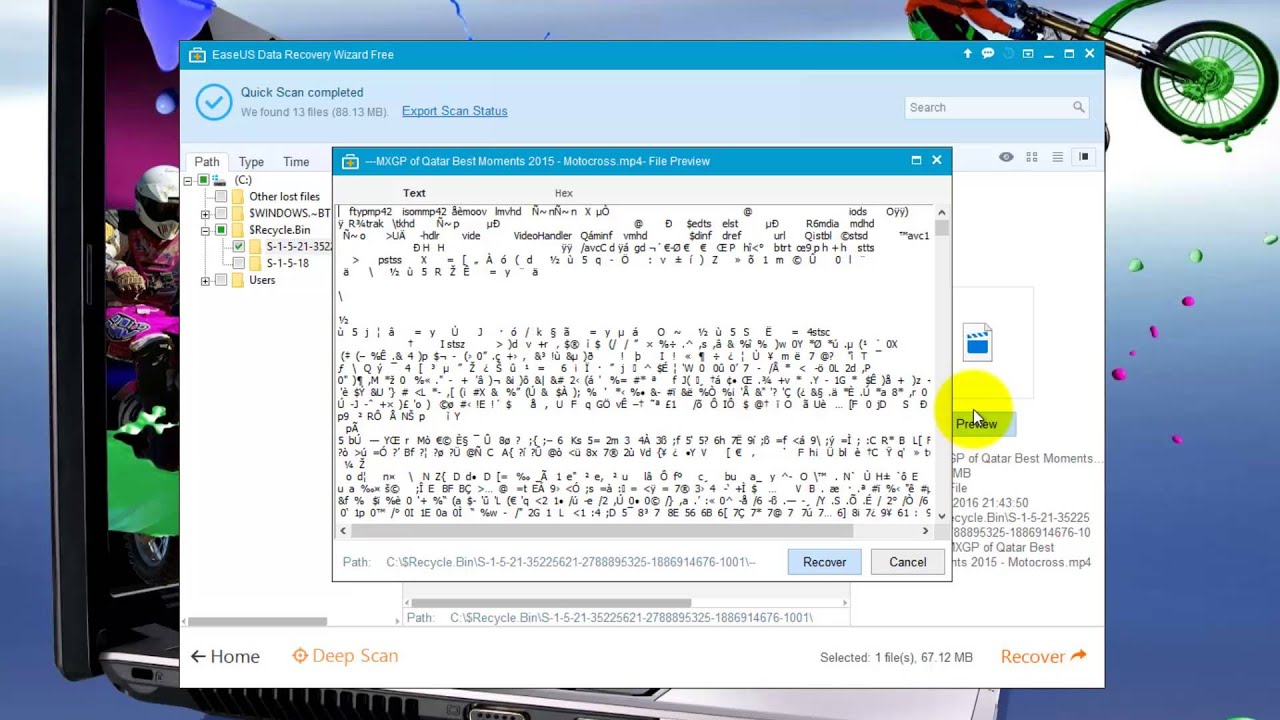Toggle the C: drive checkbox
Image resolution: width=1280 pixels, height=720 pixels.
(203, 180)
